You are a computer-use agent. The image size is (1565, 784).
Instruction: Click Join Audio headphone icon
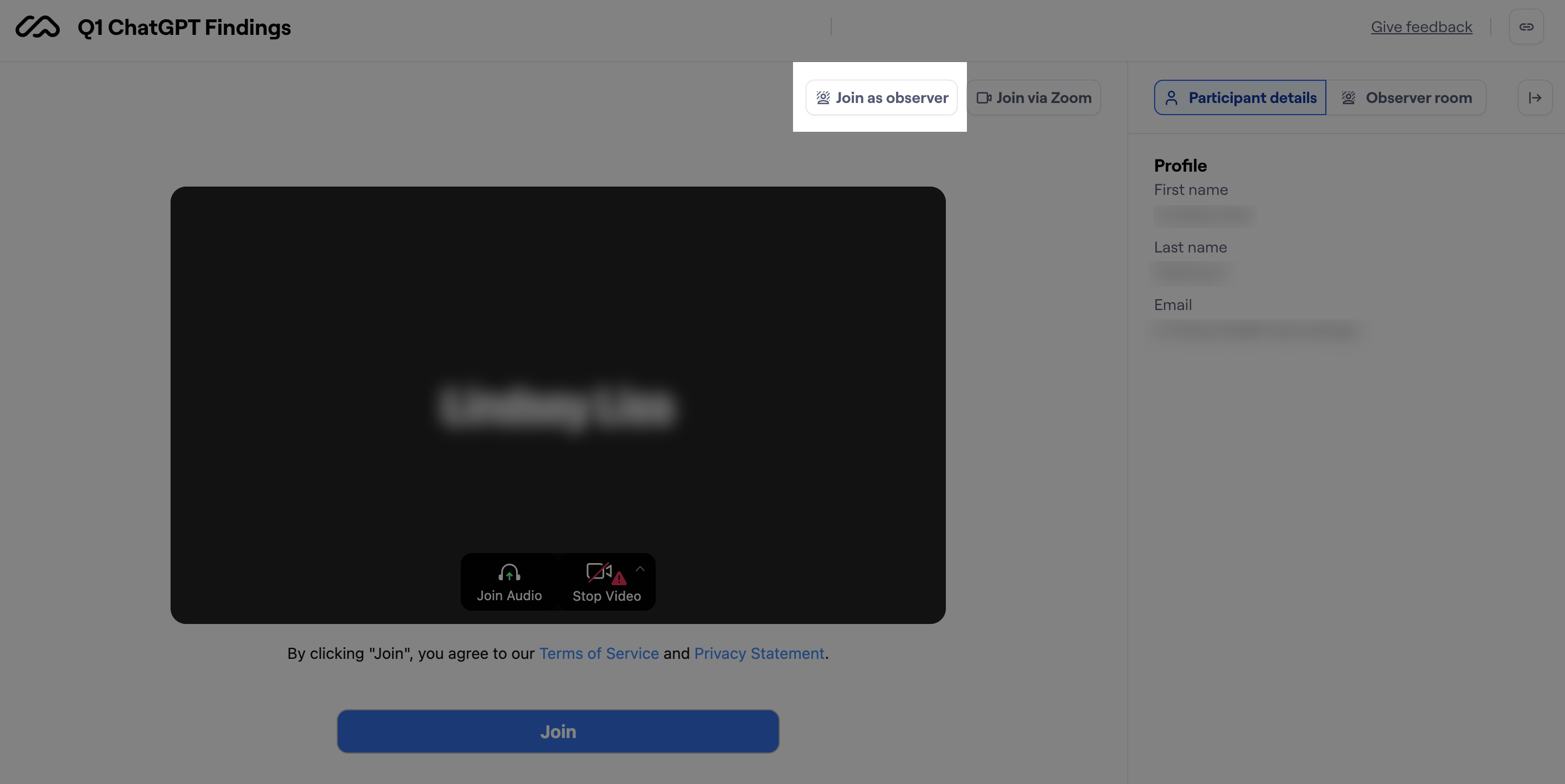[509, 572]
